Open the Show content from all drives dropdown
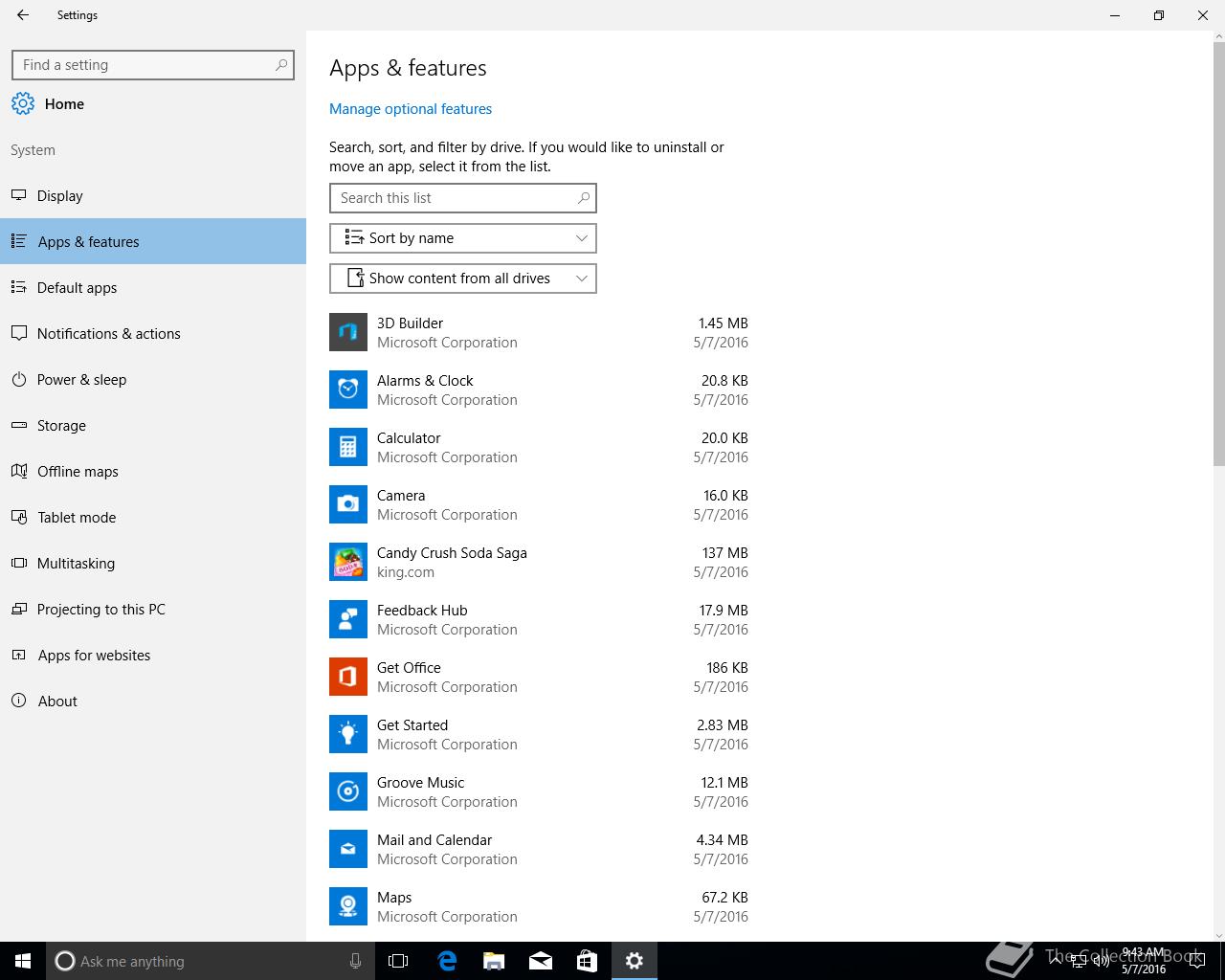 (463, 278)
